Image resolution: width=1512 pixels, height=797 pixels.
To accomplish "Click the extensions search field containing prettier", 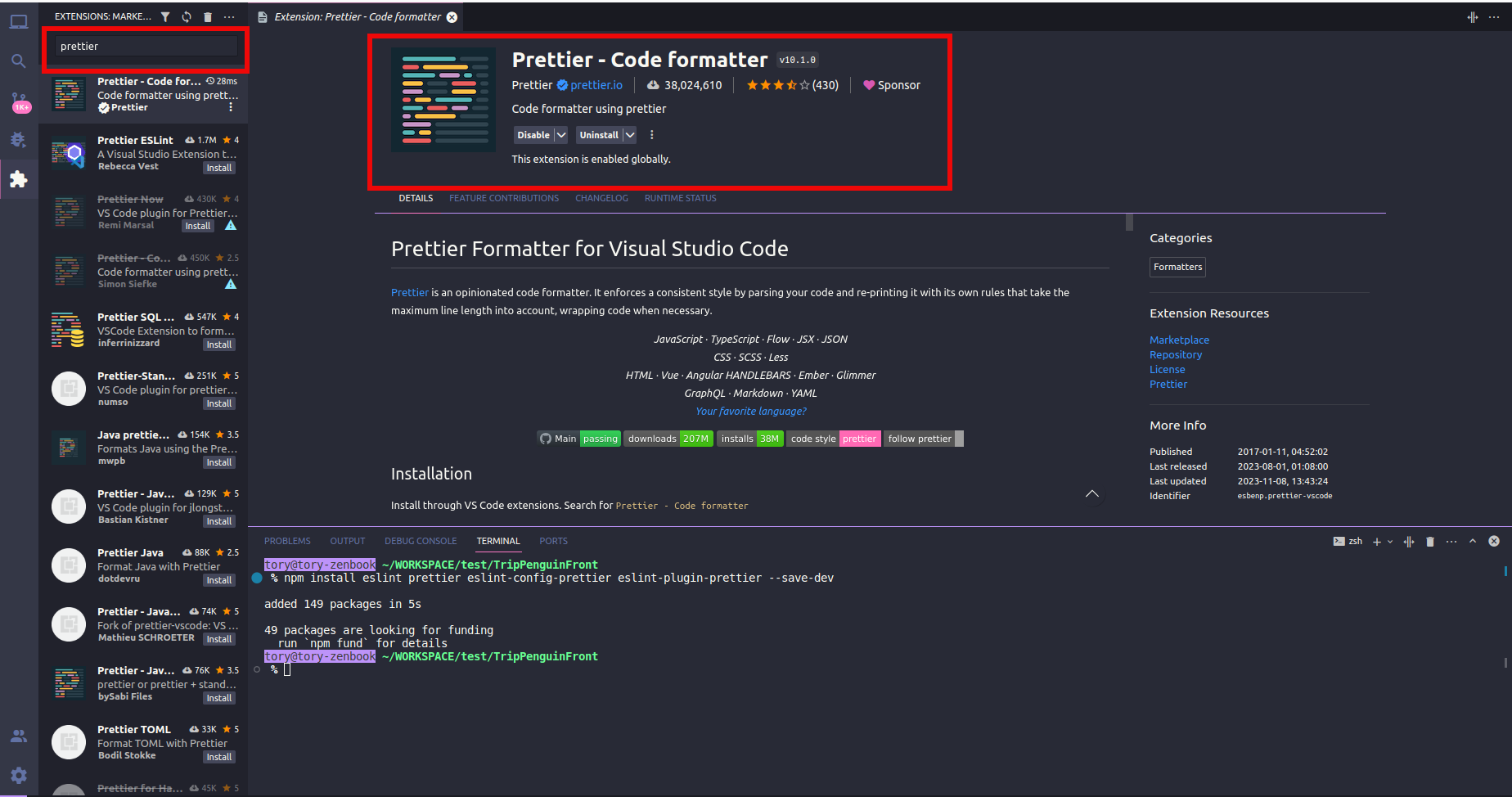I will coord(146,47).
